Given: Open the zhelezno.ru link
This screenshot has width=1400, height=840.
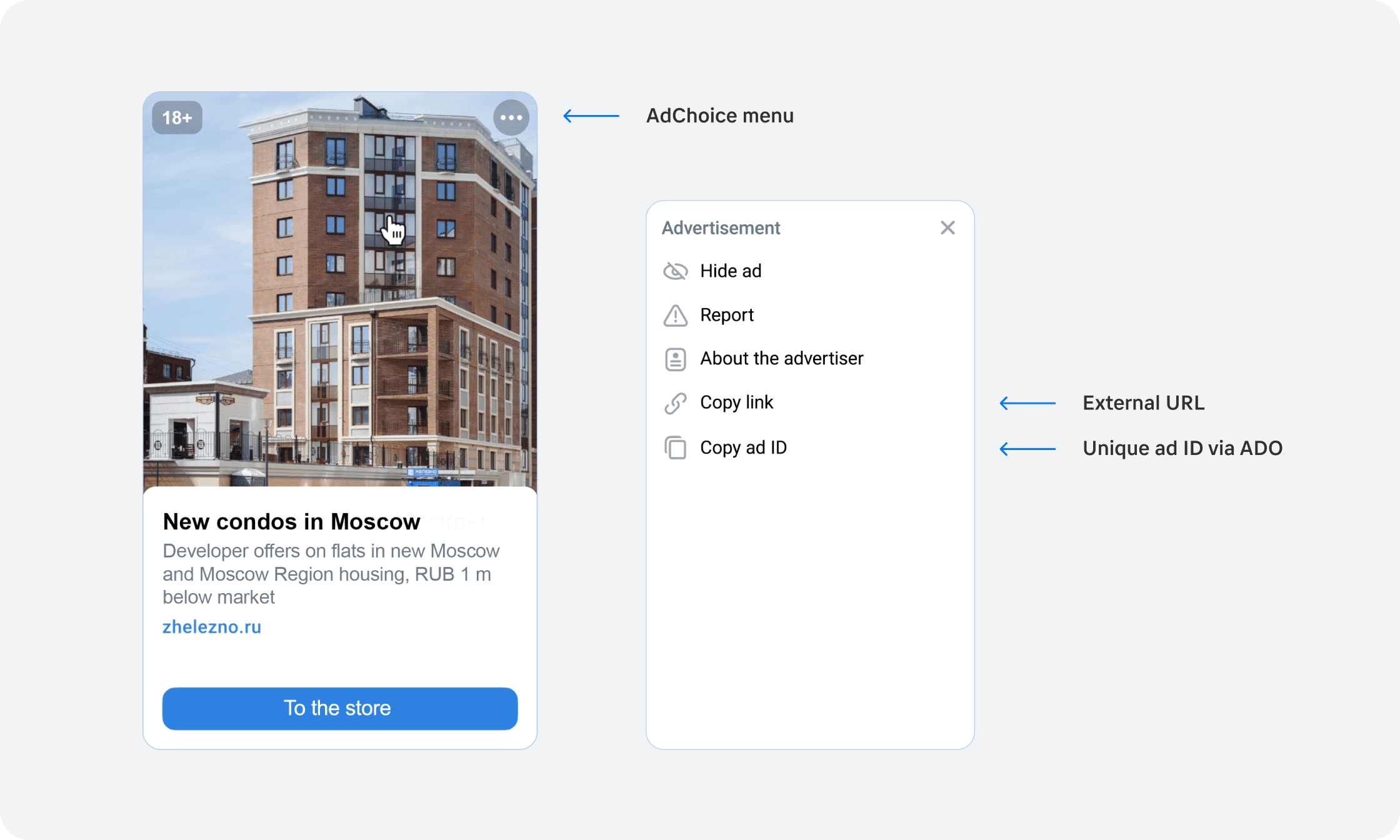Looking at the screenshot, I should click(212, 627).
